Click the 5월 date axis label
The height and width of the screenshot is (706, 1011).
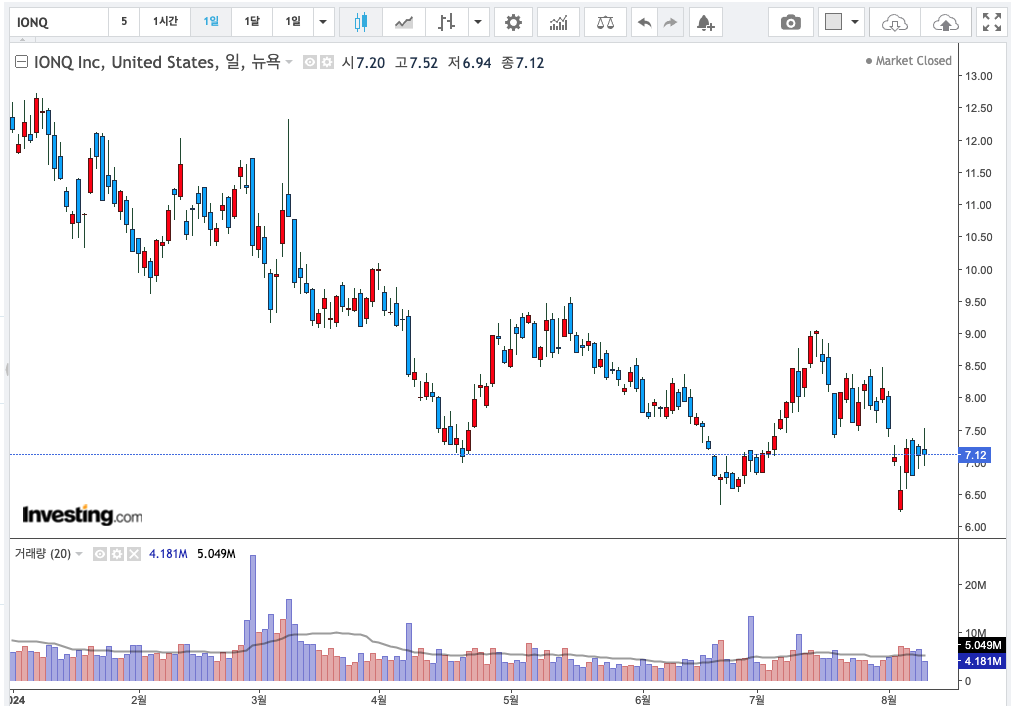click(x=511, y=700)
